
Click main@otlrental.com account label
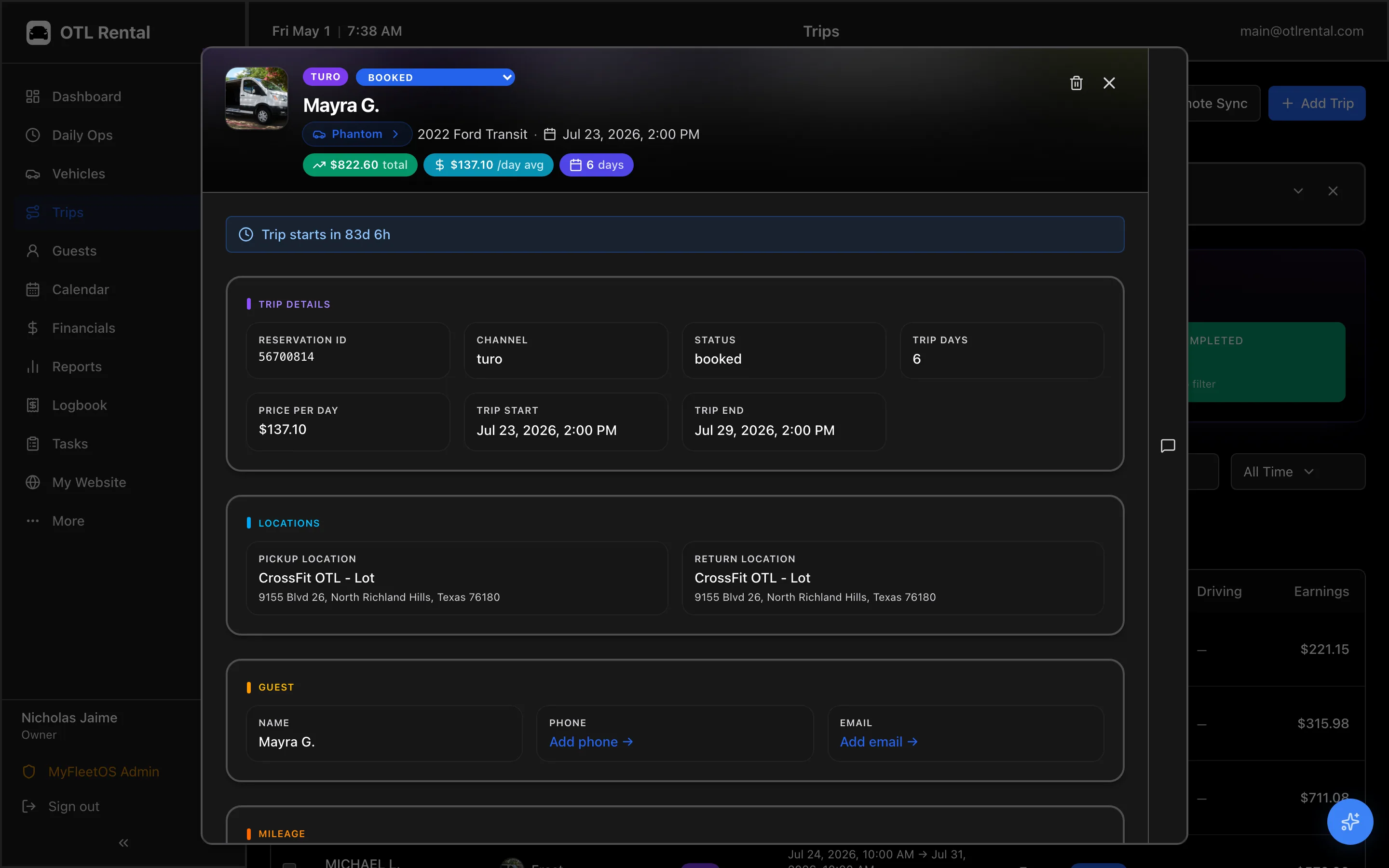tap(1302, 31)
